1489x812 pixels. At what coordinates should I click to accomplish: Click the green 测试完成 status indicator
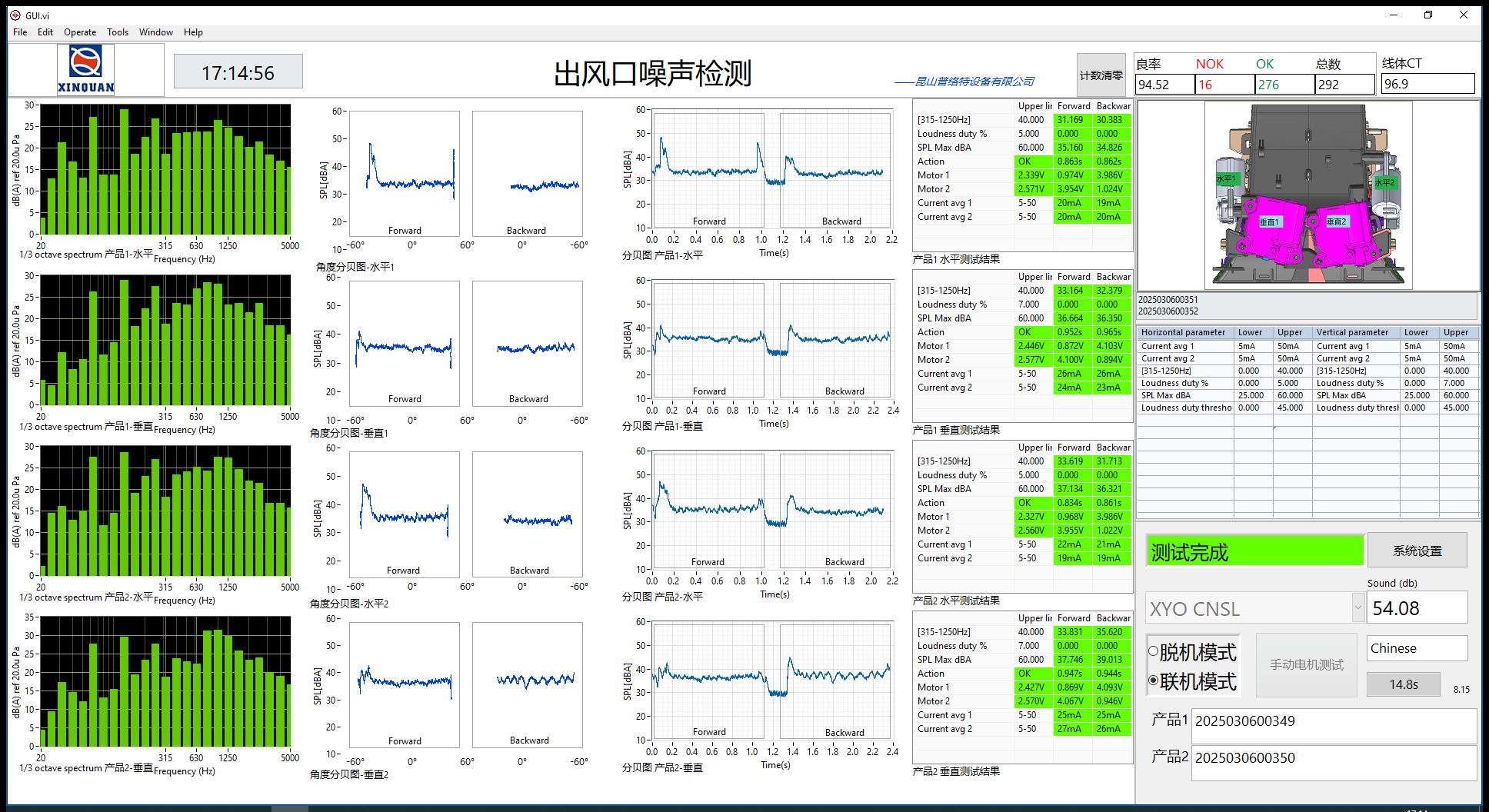[x=1254, y=551]
